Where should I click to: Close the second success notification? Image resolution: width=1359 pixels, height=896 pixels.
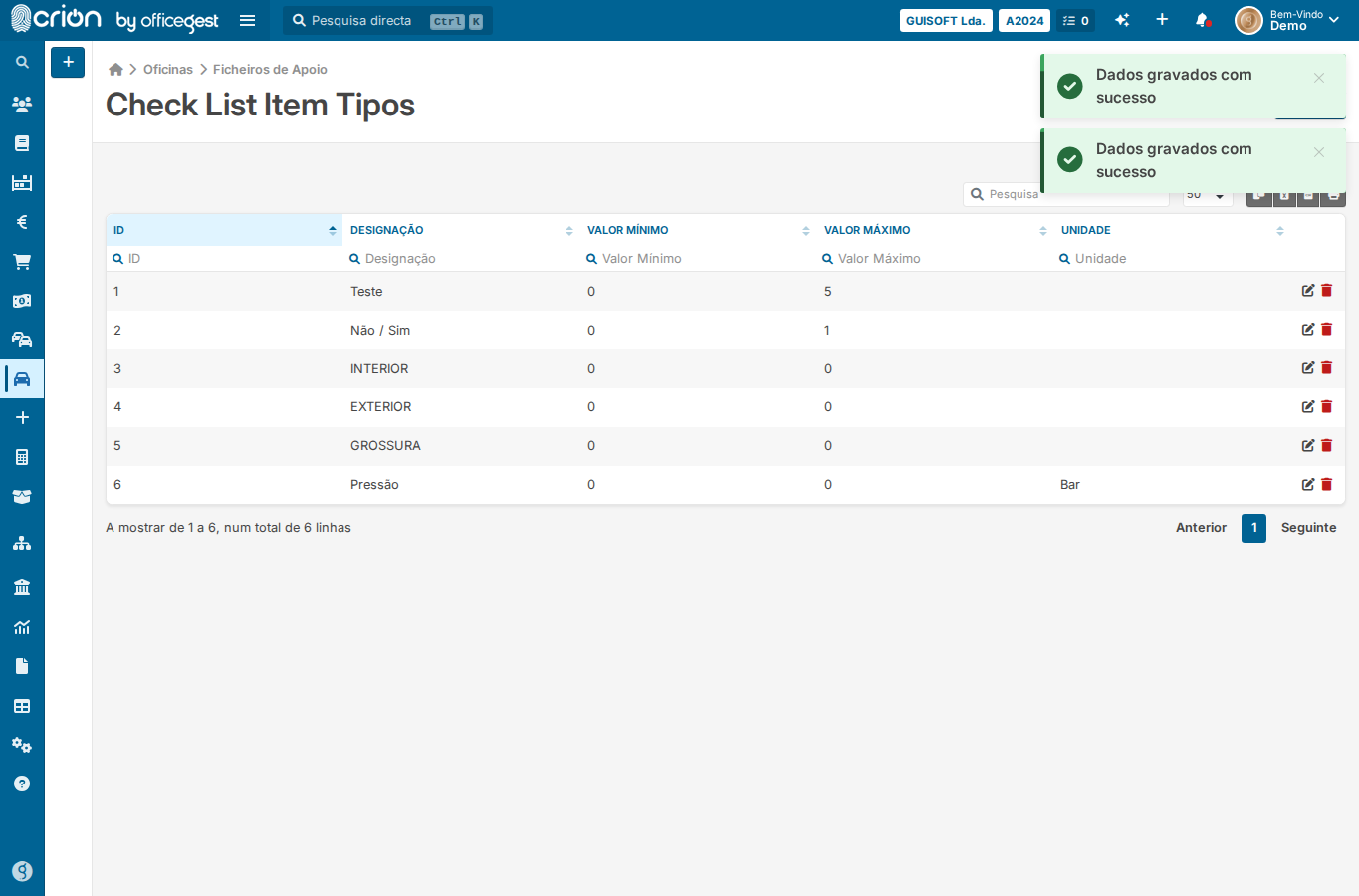(1319, 152)
